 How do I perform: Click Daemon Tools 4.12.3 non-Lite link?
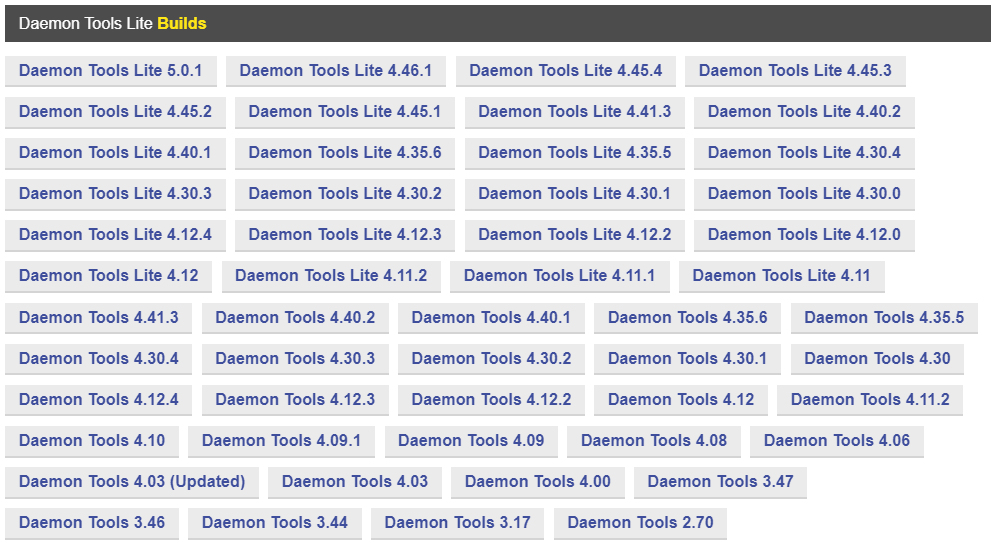point(295,400)
